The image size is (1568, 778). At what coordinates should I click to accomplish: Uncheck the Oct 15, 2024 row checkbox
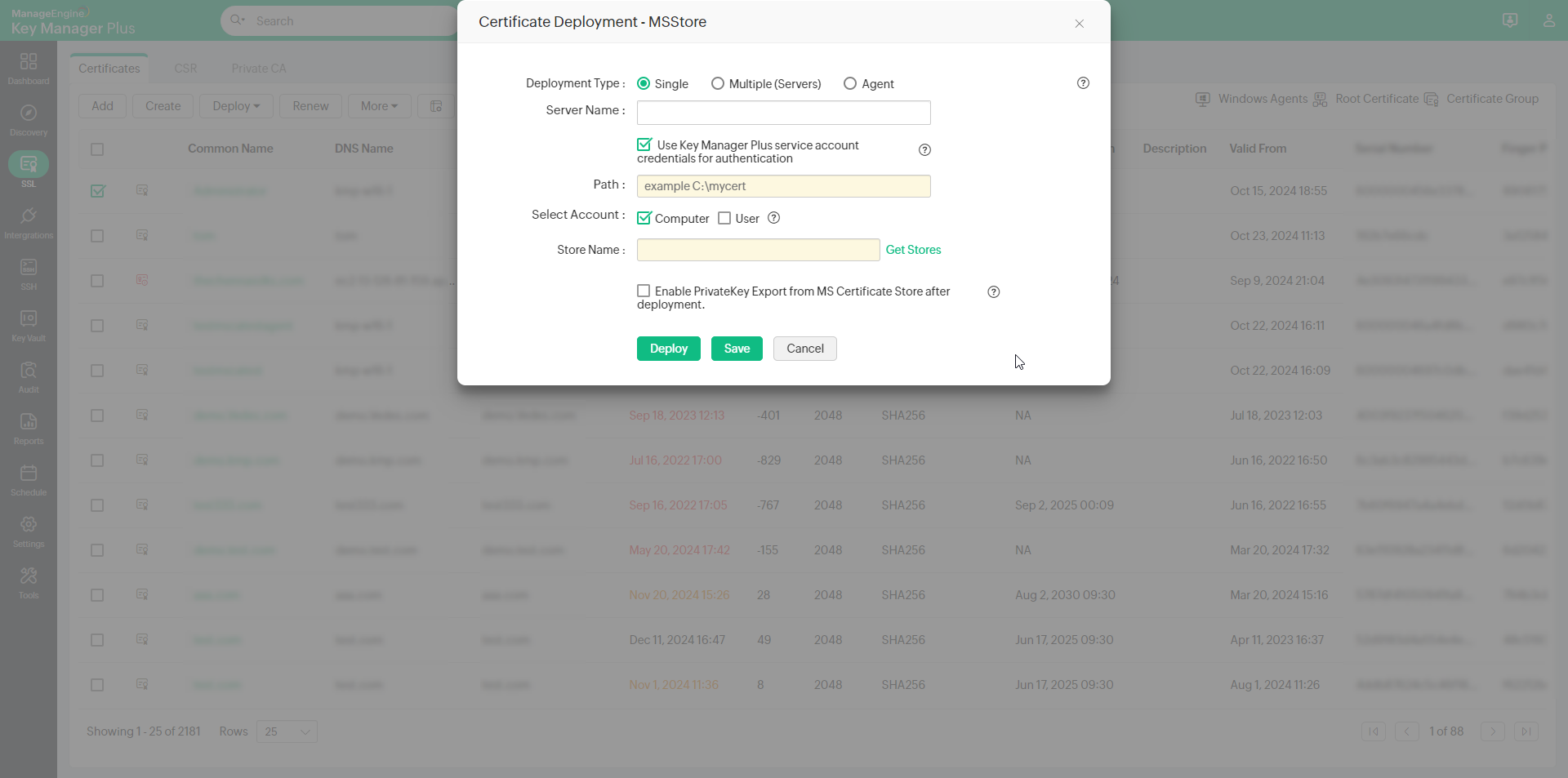pyautogui.click(x=98, y=191)
